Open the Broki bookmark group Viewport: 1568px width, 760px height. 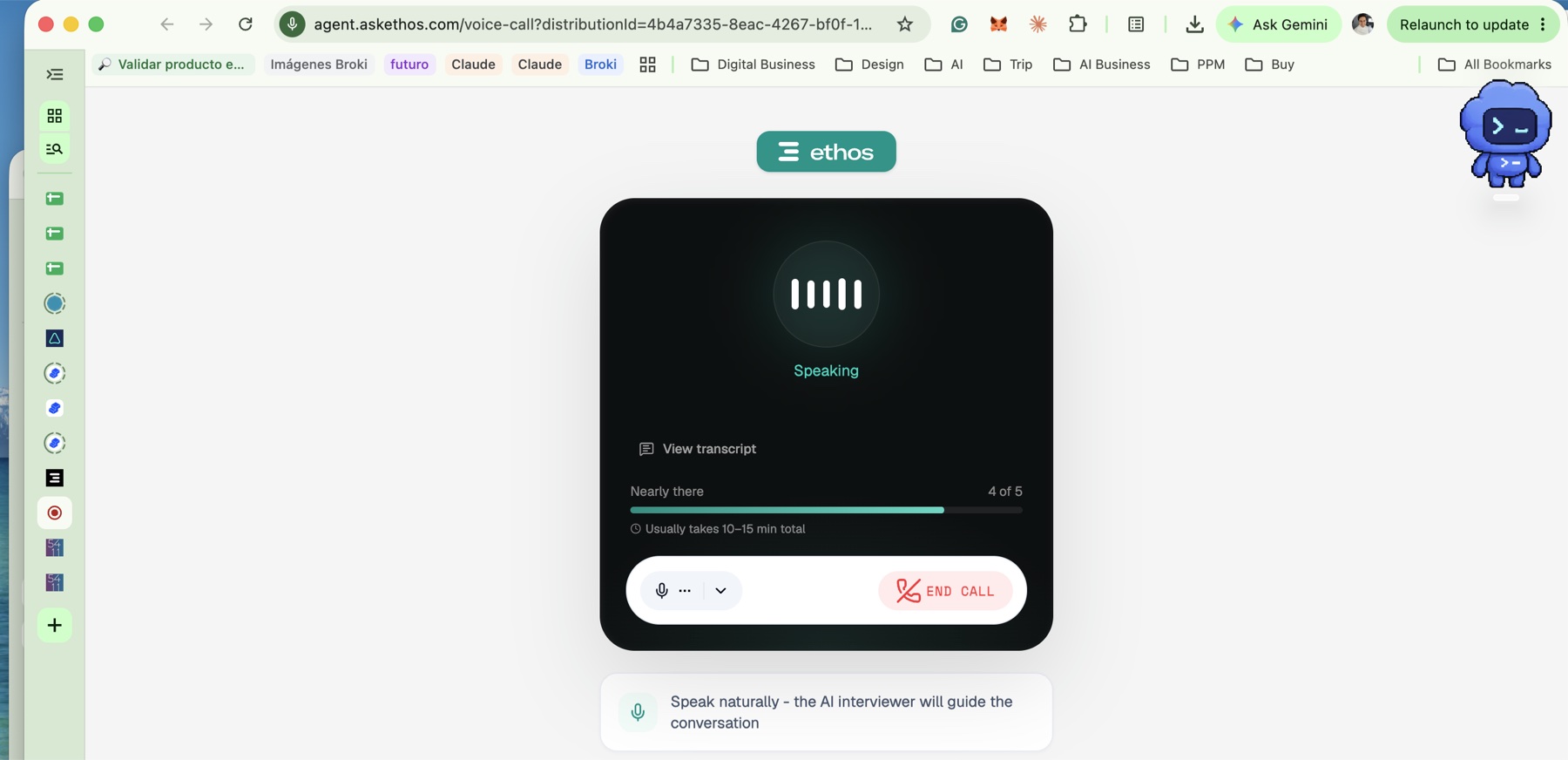[600, 64]
